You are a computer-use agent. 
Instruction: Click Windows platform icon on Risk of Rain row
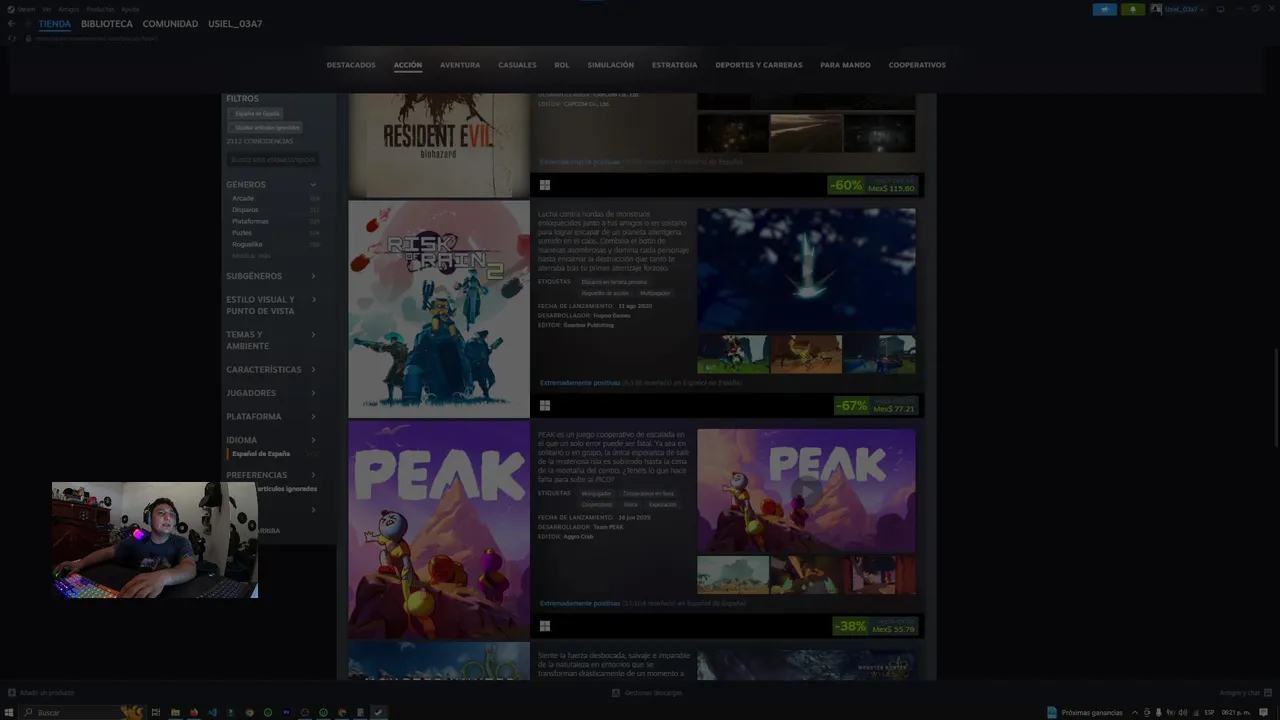point(545,406)
